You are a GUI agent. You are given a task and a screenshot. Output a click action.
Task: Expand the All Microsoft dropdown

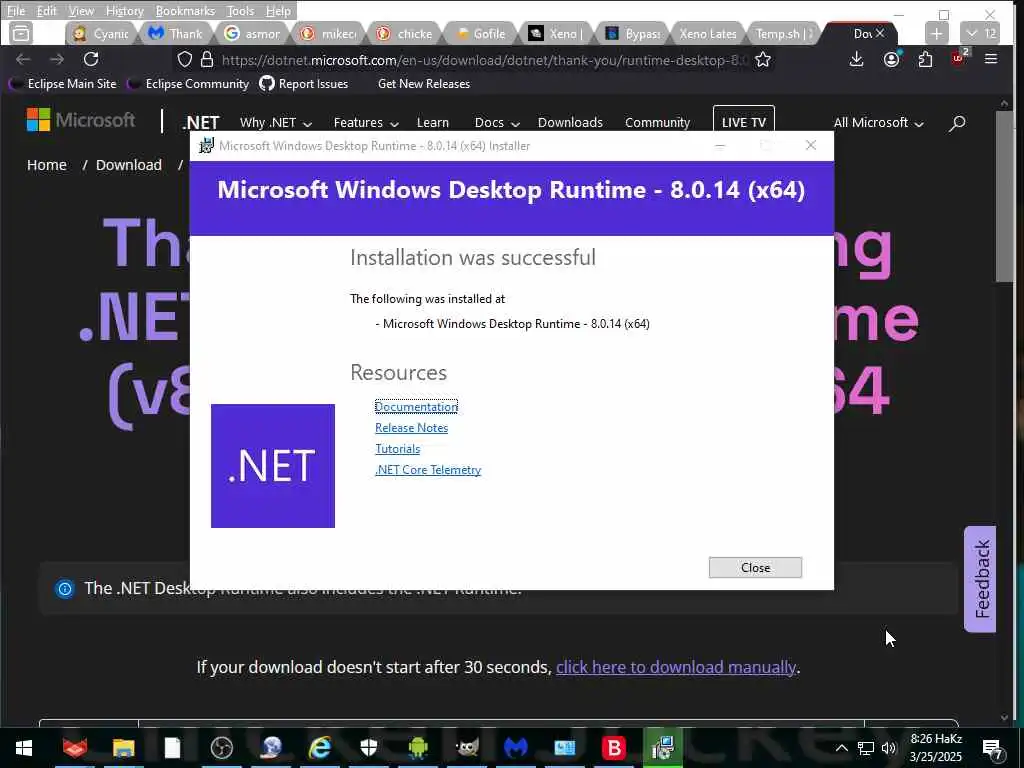(878, 123)
